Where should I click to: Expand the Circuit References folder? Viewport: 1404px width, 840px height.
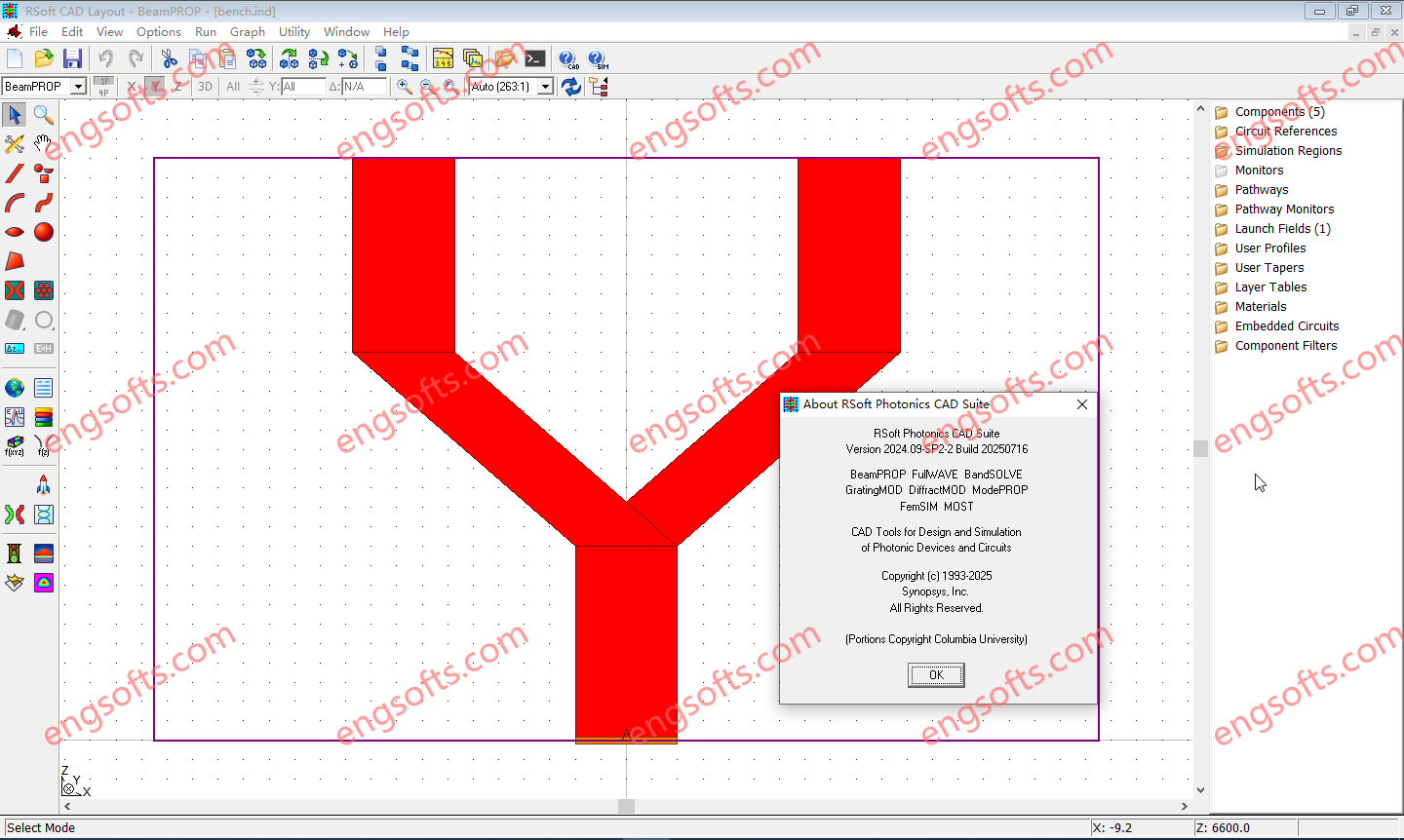click(x=1285, y=132)
